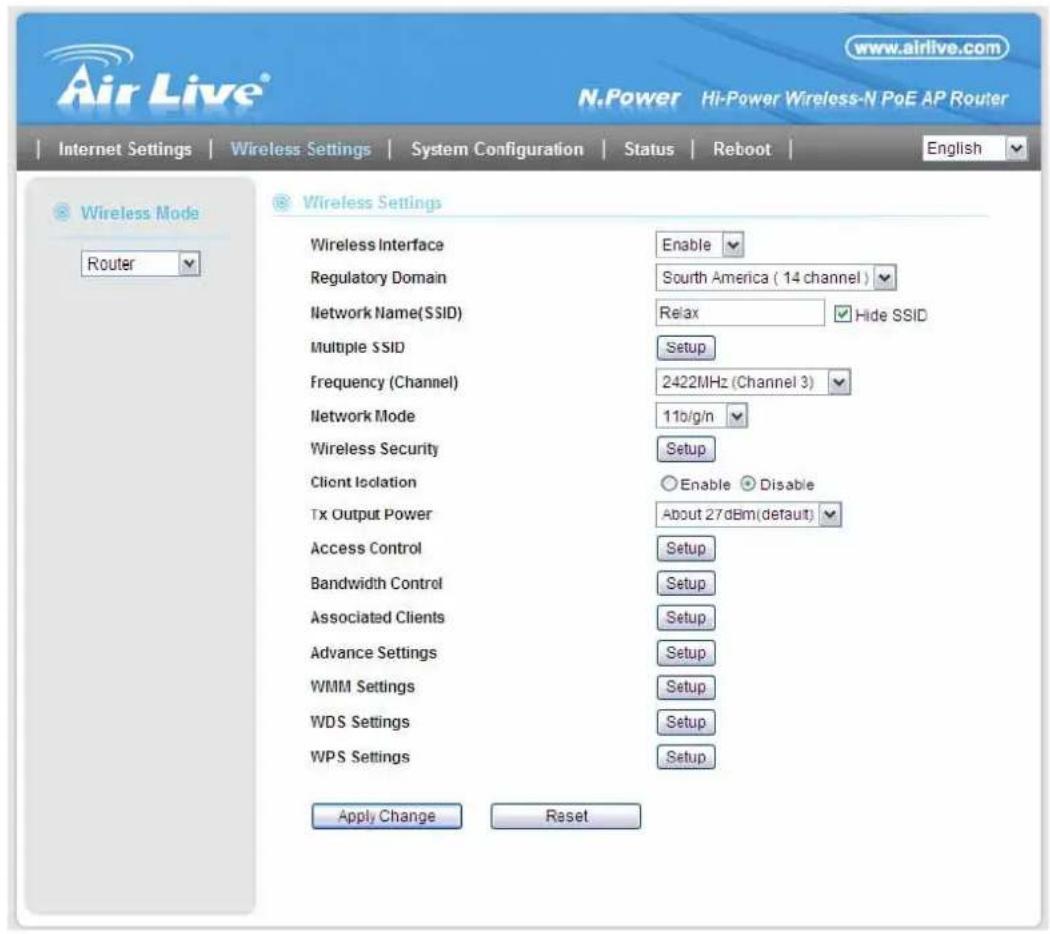Click the Tx Output Power label
The height and width of the screenshot is (934, 1050).
coord(371,514)
